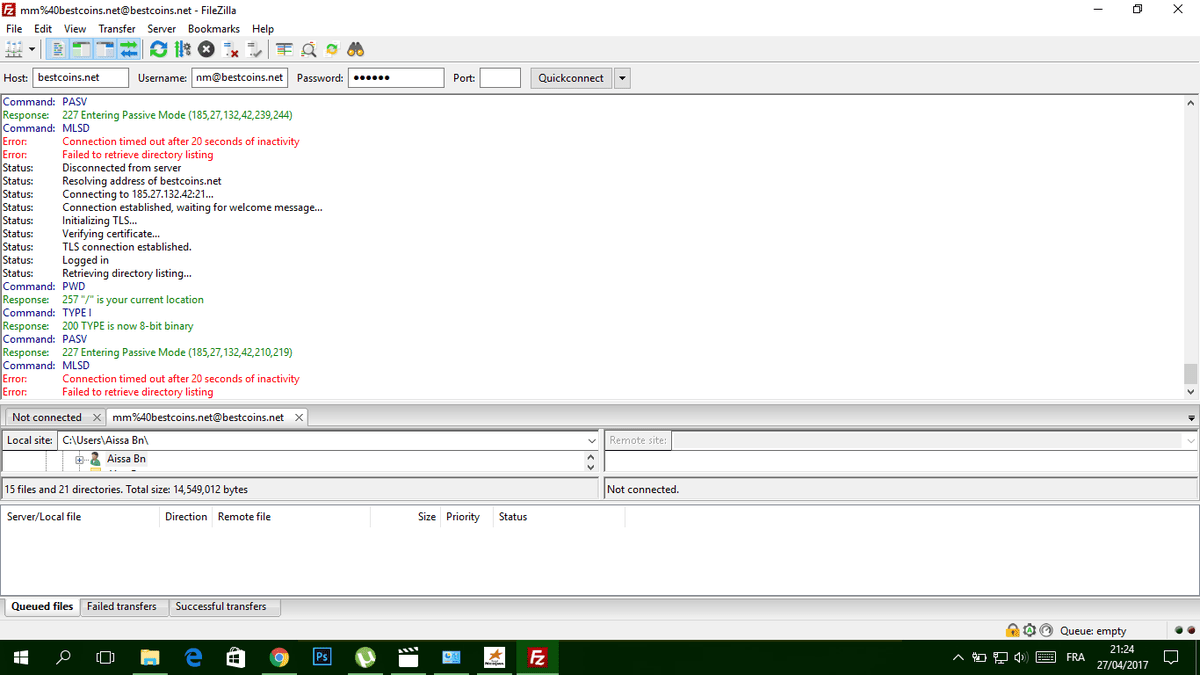Sort queue by Server/Local file column
This screenshot has width=1200, height=675.
click(81, 517)
